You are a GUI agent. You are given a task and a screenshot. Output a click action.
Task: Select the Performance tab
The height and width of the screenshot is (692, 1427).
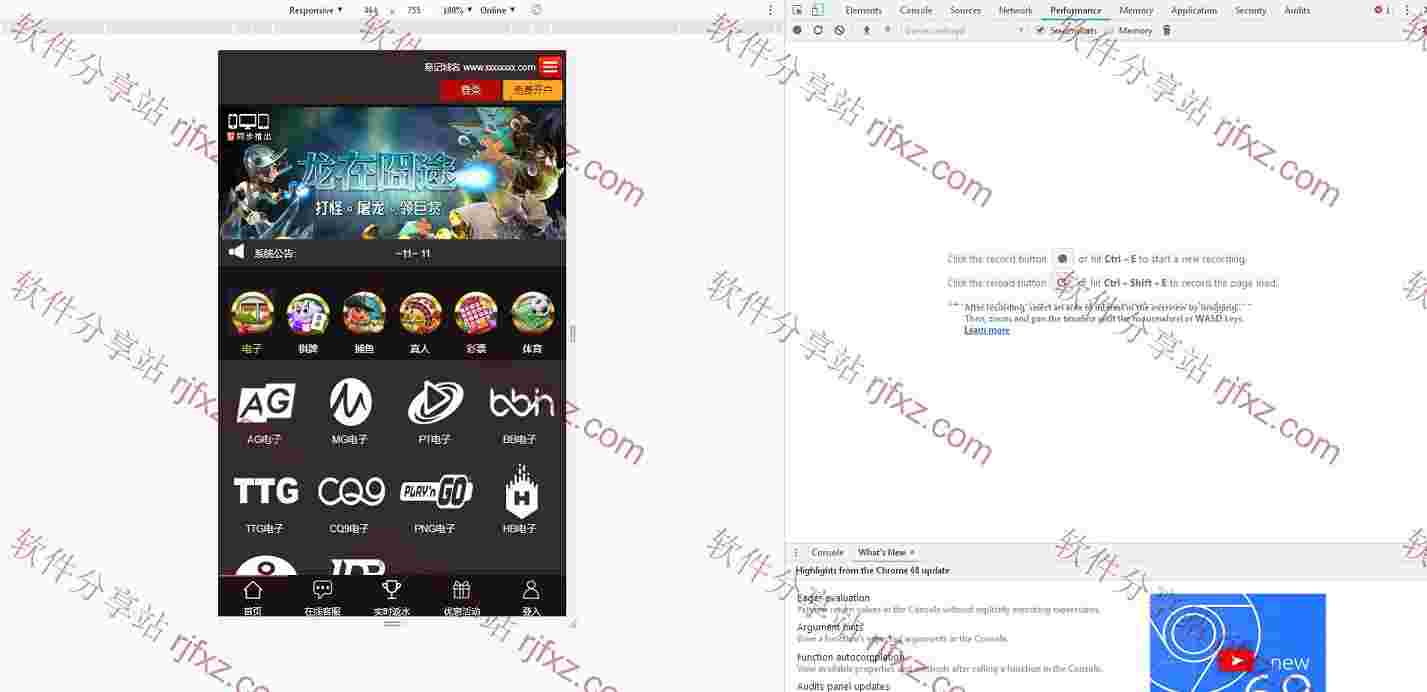pyautogui.click(x=1076, y=10)
